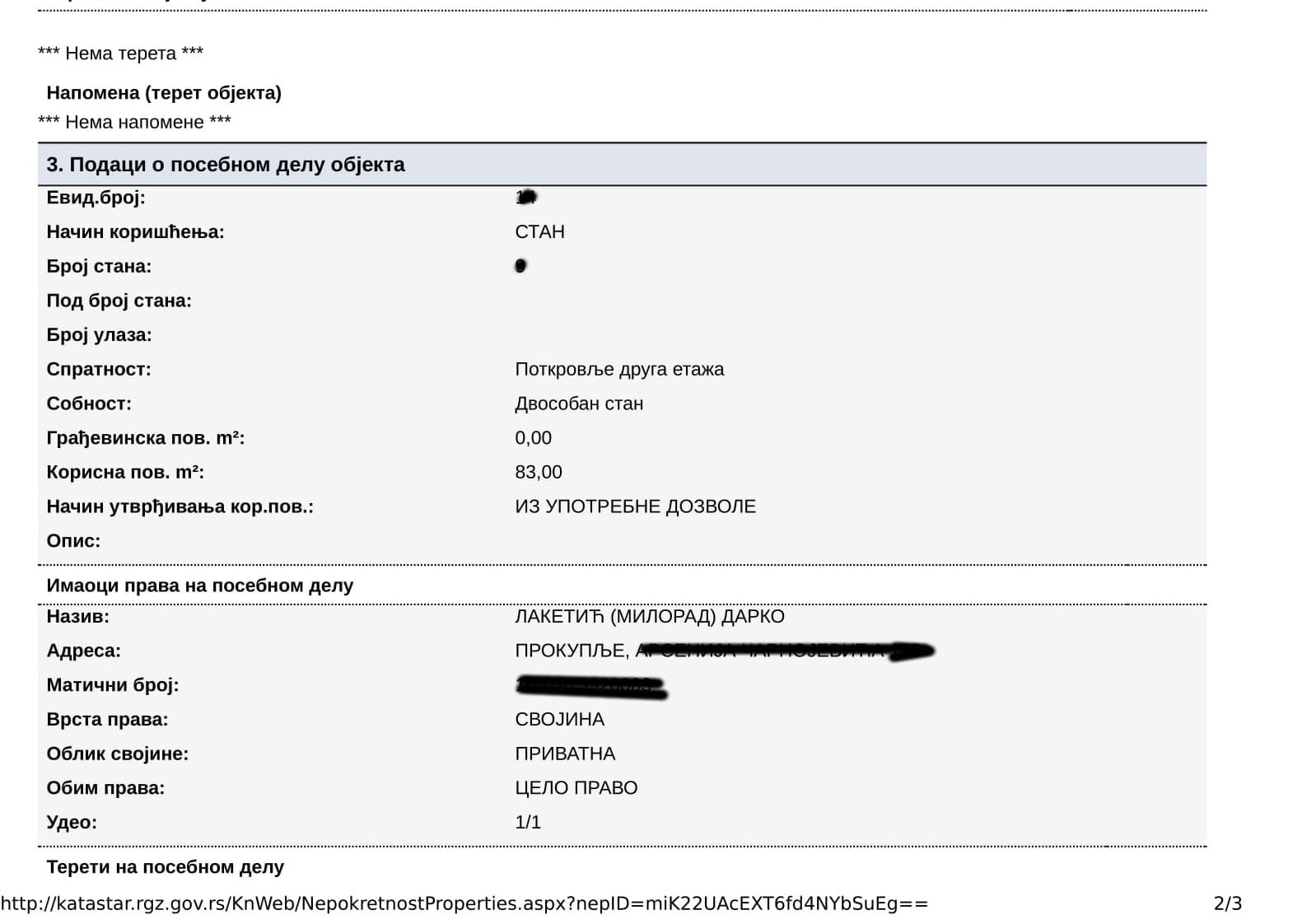Click the share value 1/1
1302x924 pixels.
pos(528,823)
